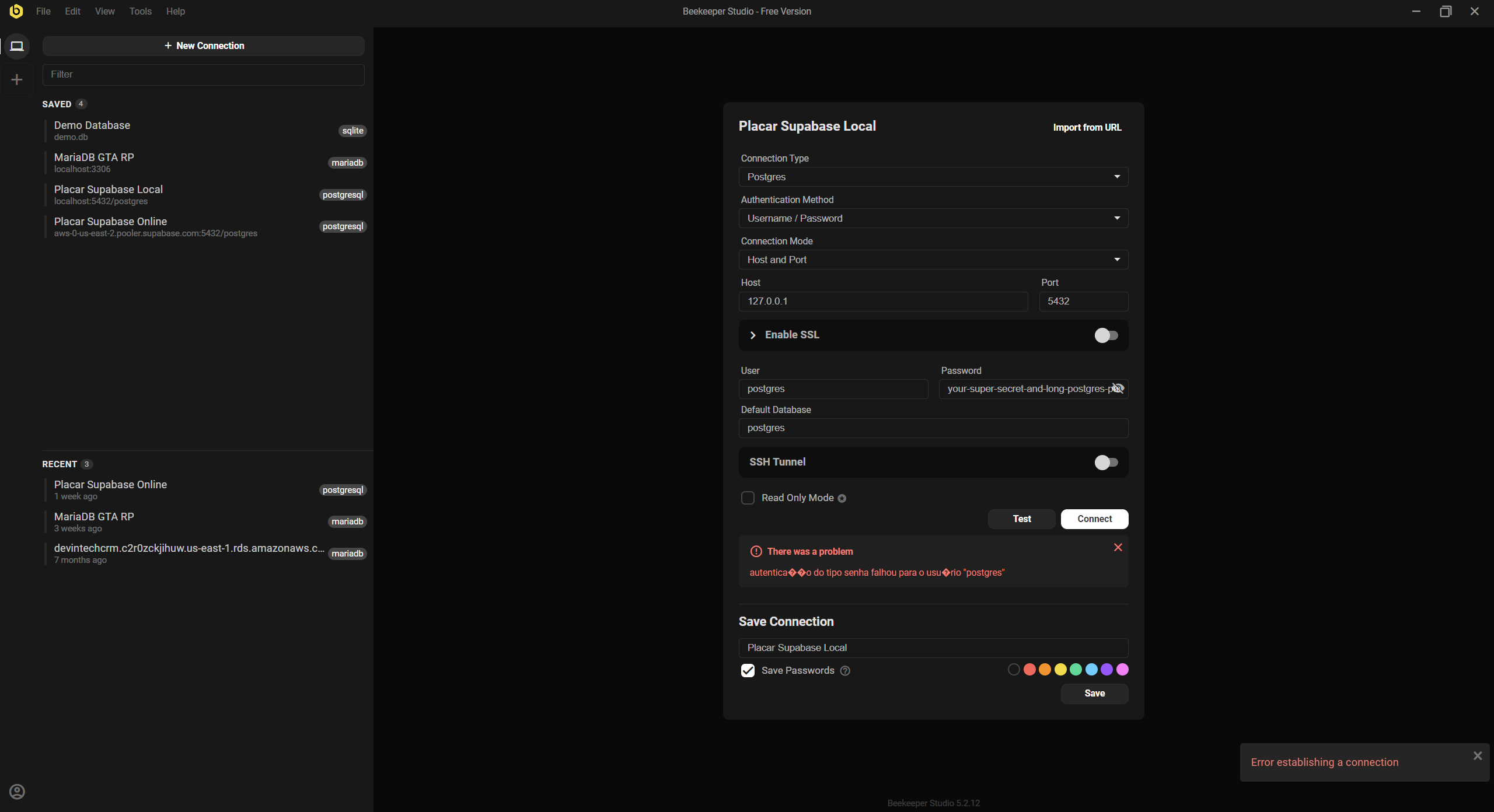The height and width of the screenshot is (812, 1494).
Task: Click the Beekeeper Studio logo icon
Action: (x=16, y=11)
